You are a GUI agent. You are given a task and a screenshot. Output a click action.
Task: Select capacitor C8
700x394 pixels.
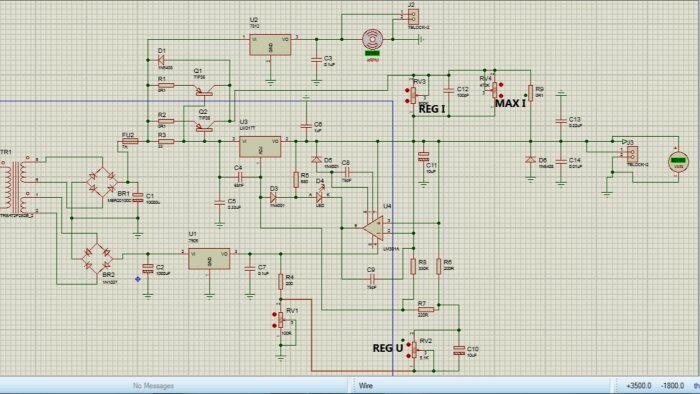click(x=347, y=171)
